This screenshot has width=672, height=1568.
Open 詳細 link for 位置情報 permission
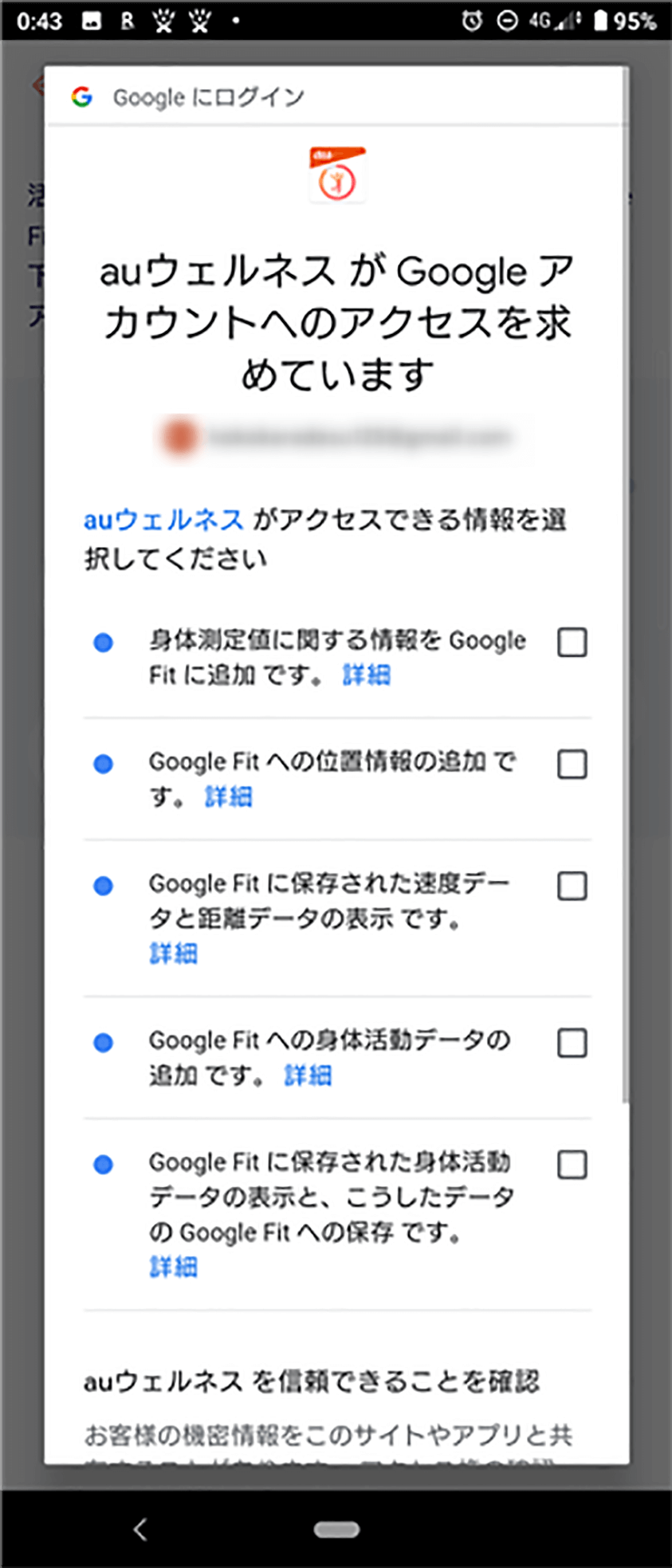pos(229,796)
